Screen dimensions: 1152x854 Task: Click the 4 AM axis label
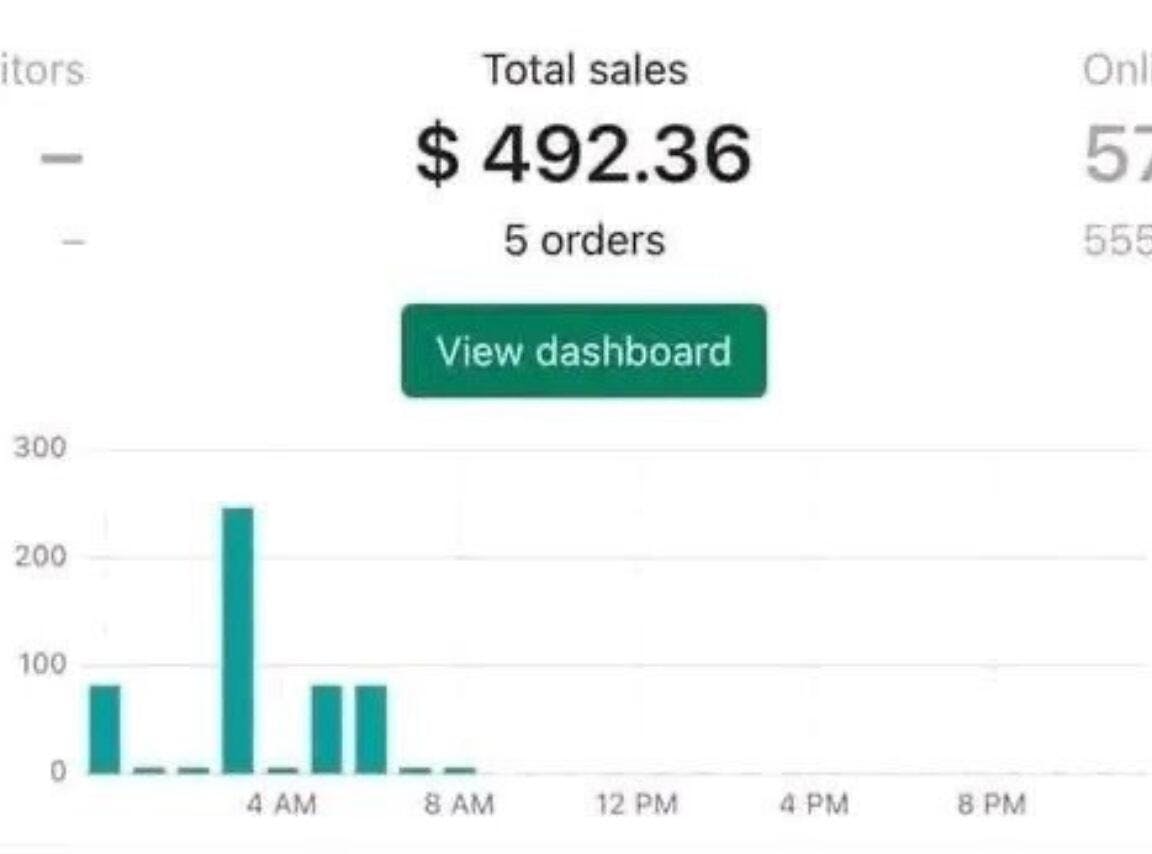(x=282, y=804)
